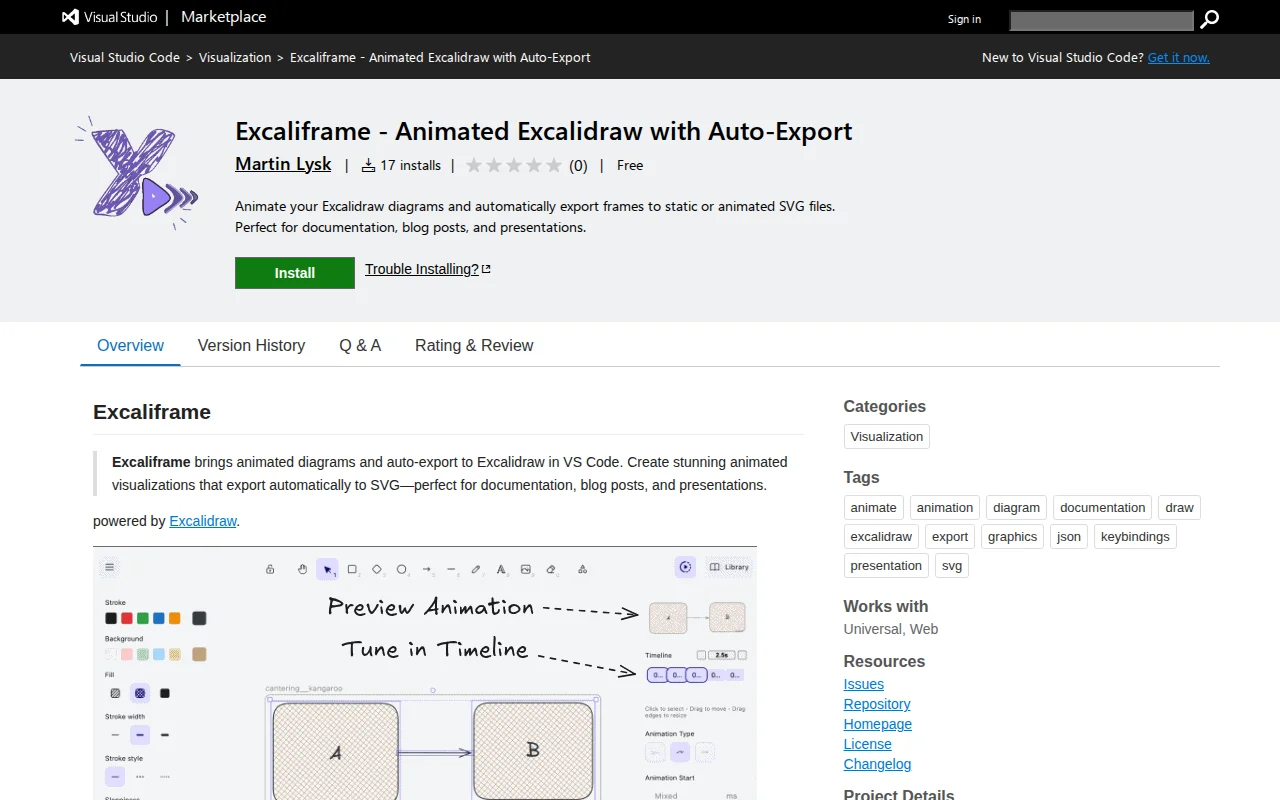Click the 2.5s timeline duration field
Viewport: 1280px width, 800px height.
[x=720, y=655]
